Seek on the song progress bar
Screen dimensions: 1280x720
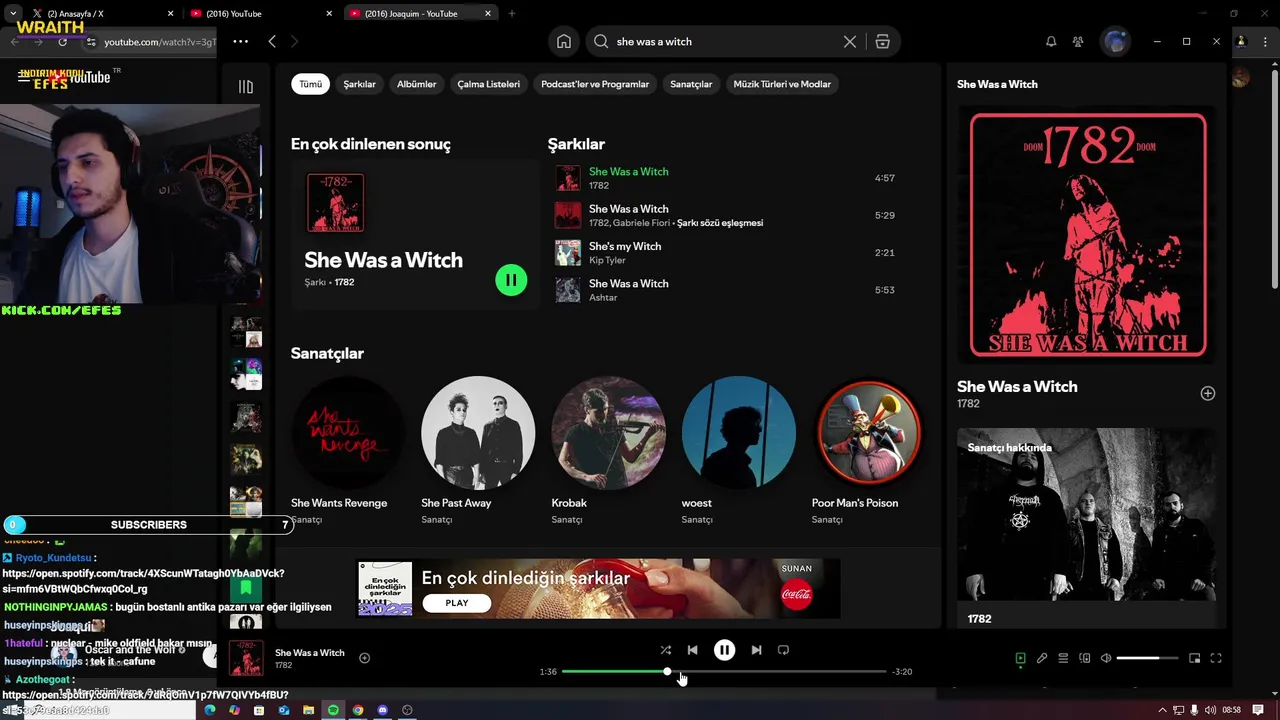tap(724, 672)
